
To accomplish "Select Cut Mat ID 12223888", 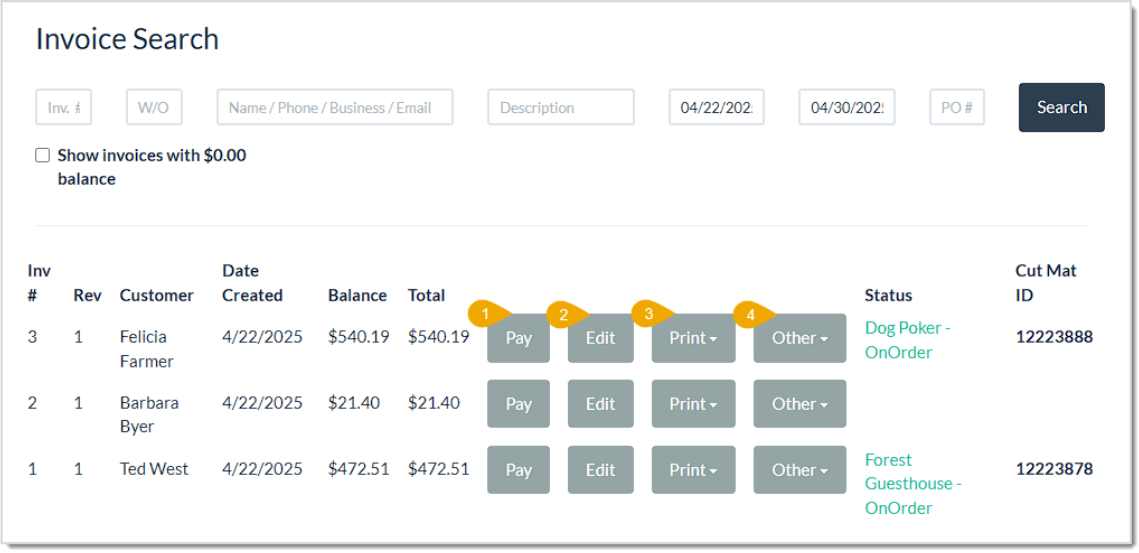I will click(1054, 337).
